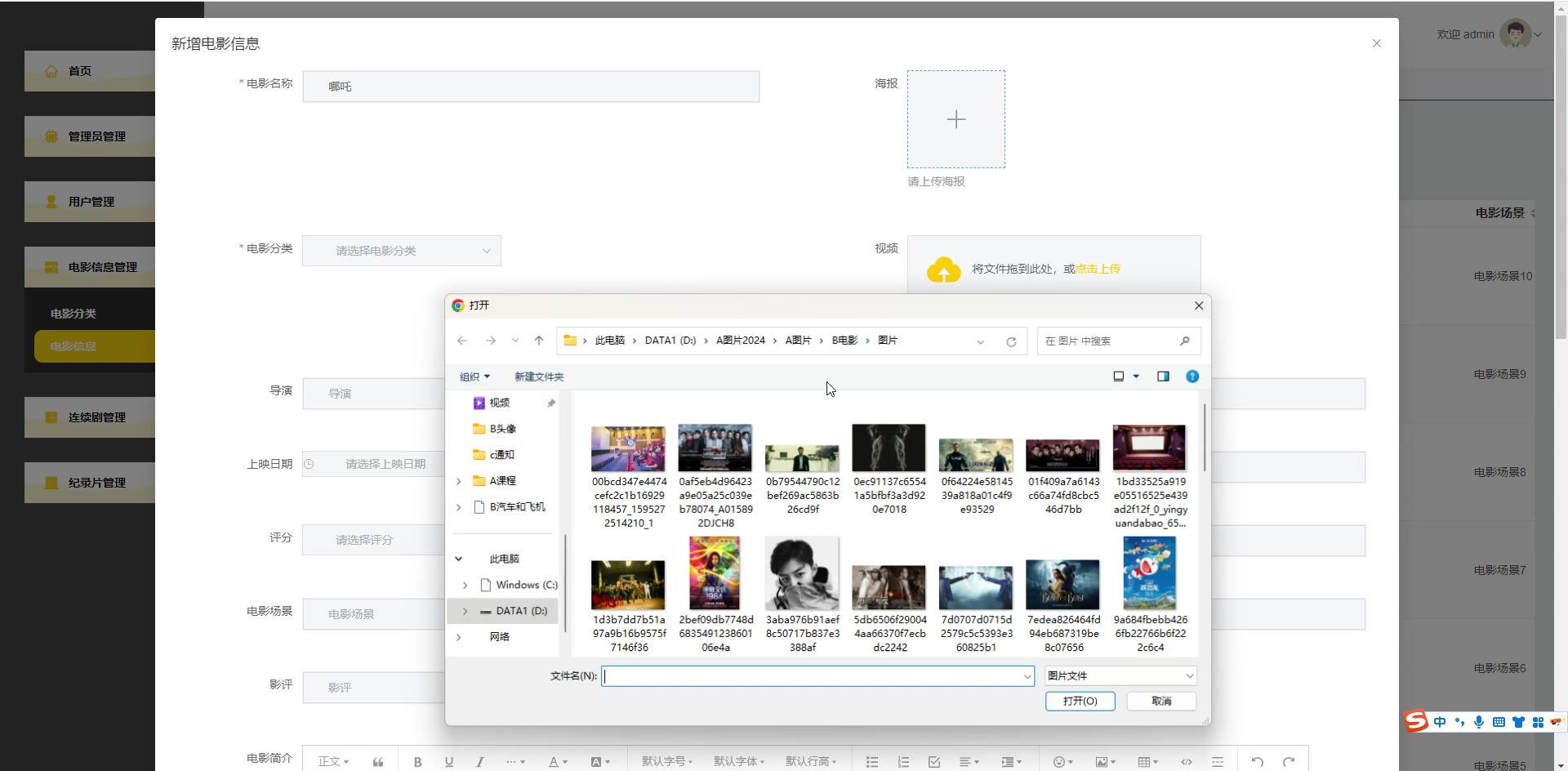Viewport: 1568px width, 771px height.
Task: Click the up-directory arrow in file dialog
Action: [x=539, y=341]
